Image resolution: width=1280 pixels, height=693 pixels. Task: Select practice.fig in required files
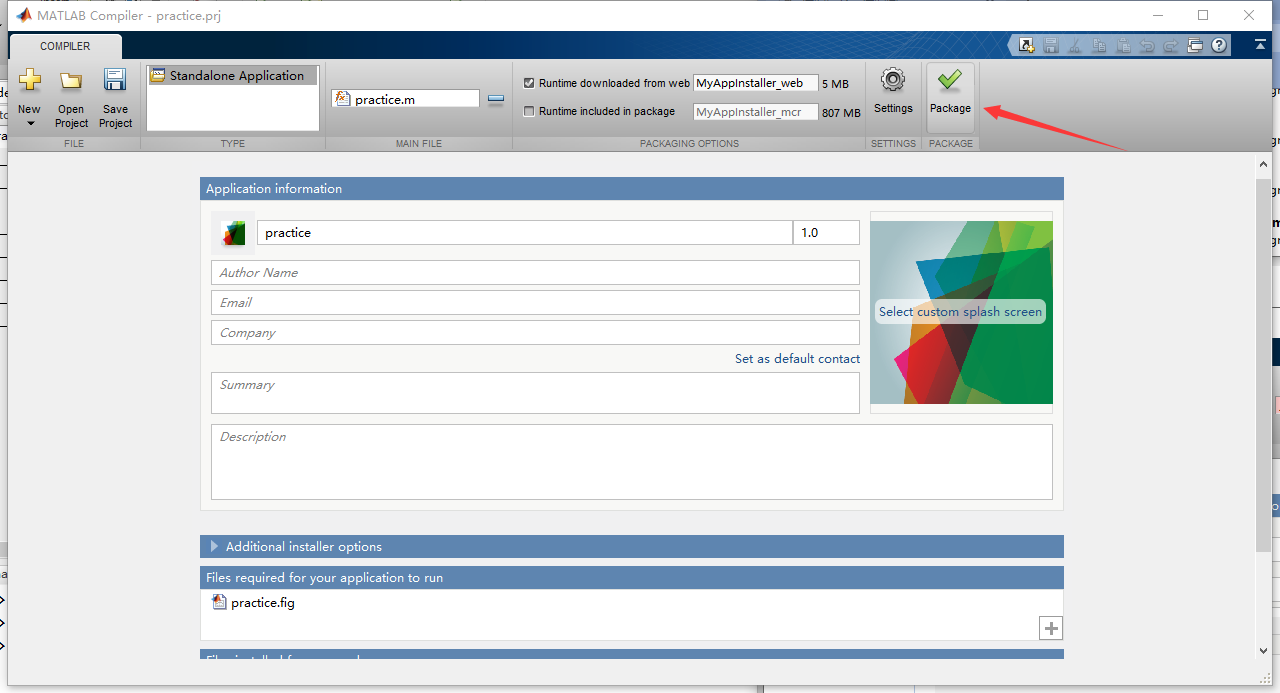tap(254, 603)
